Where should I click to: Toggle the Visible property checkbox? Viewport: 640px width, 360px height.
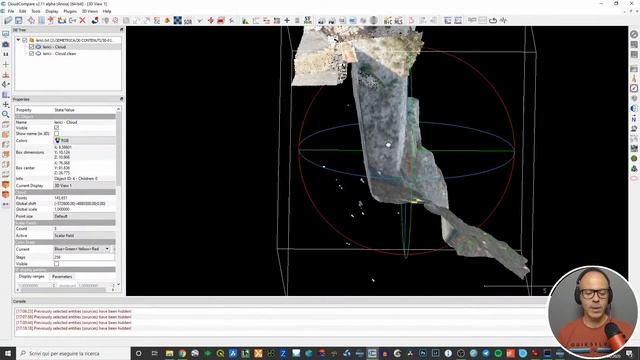[x=56, y=128]
